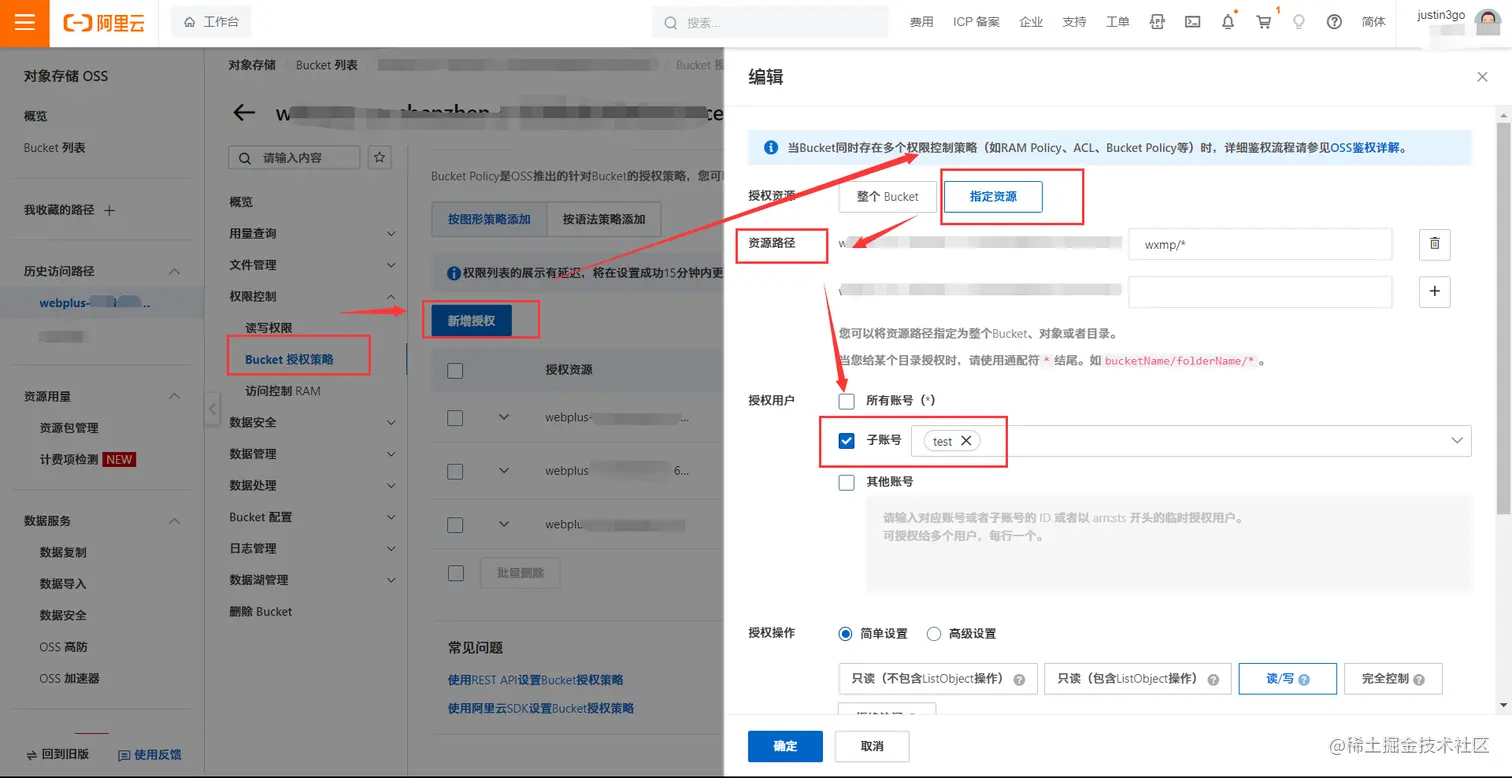Screen dimensions: 1512x778
Task: Click the header 搜索 search box
Action: coord(770,22)
